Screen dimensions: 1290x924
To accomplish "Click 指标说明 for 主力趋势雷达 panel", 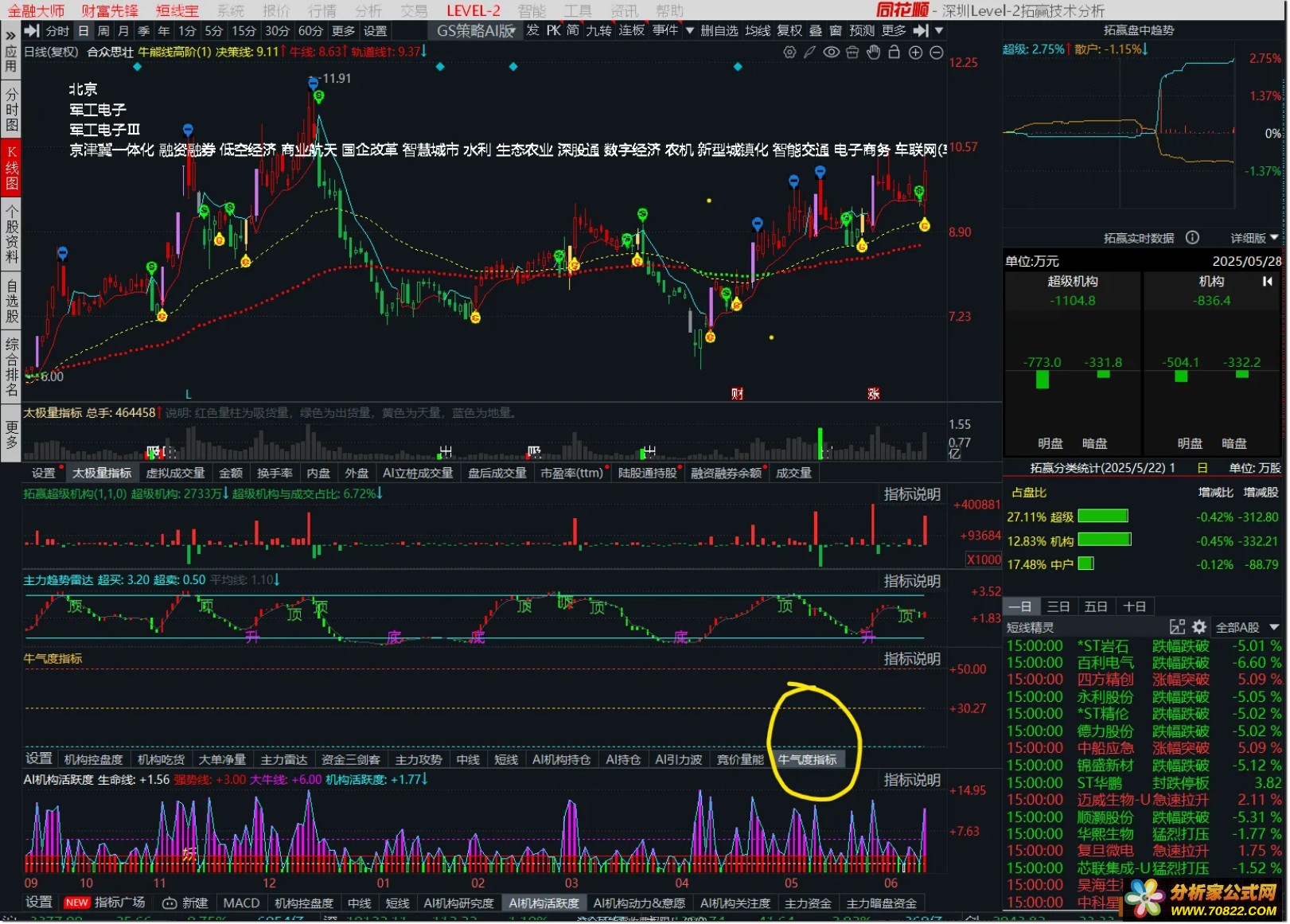I will (x=912, y=581).
